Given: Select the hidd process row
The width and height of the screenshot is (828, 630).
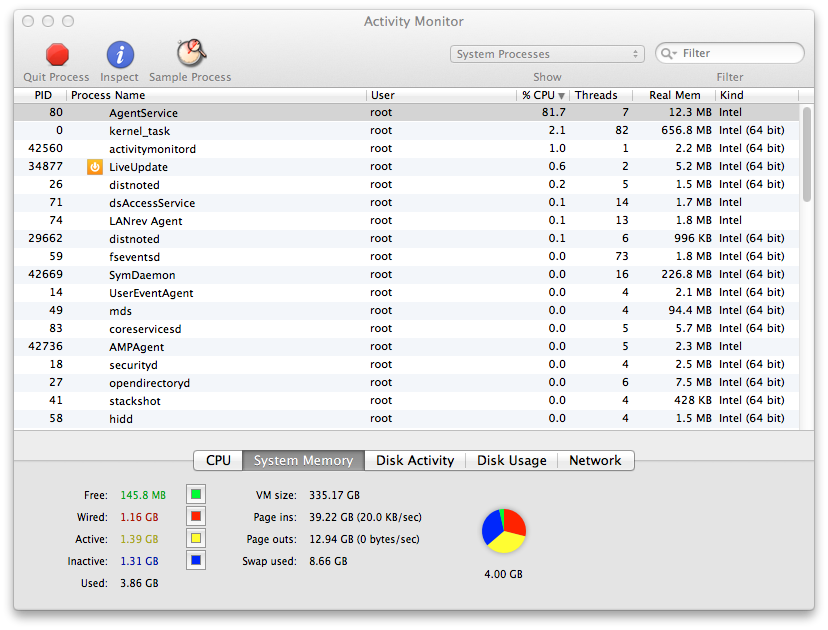Looking at the screenshot, I should tap(407, 418).
